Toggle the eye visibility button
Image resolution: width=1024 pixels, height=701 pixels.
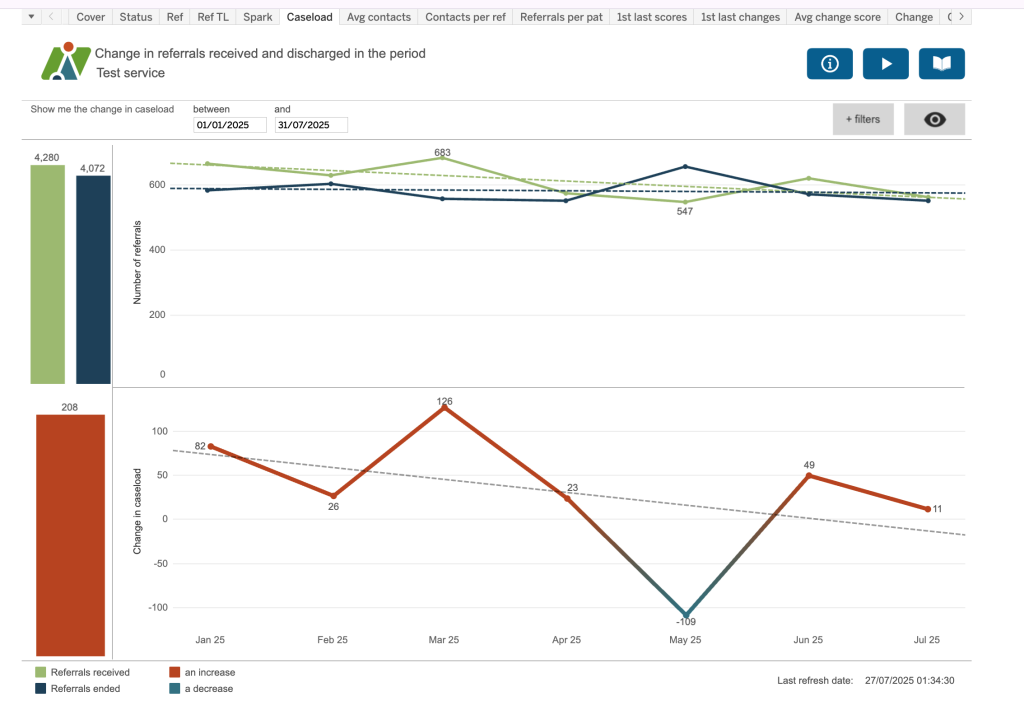[934, 119]
